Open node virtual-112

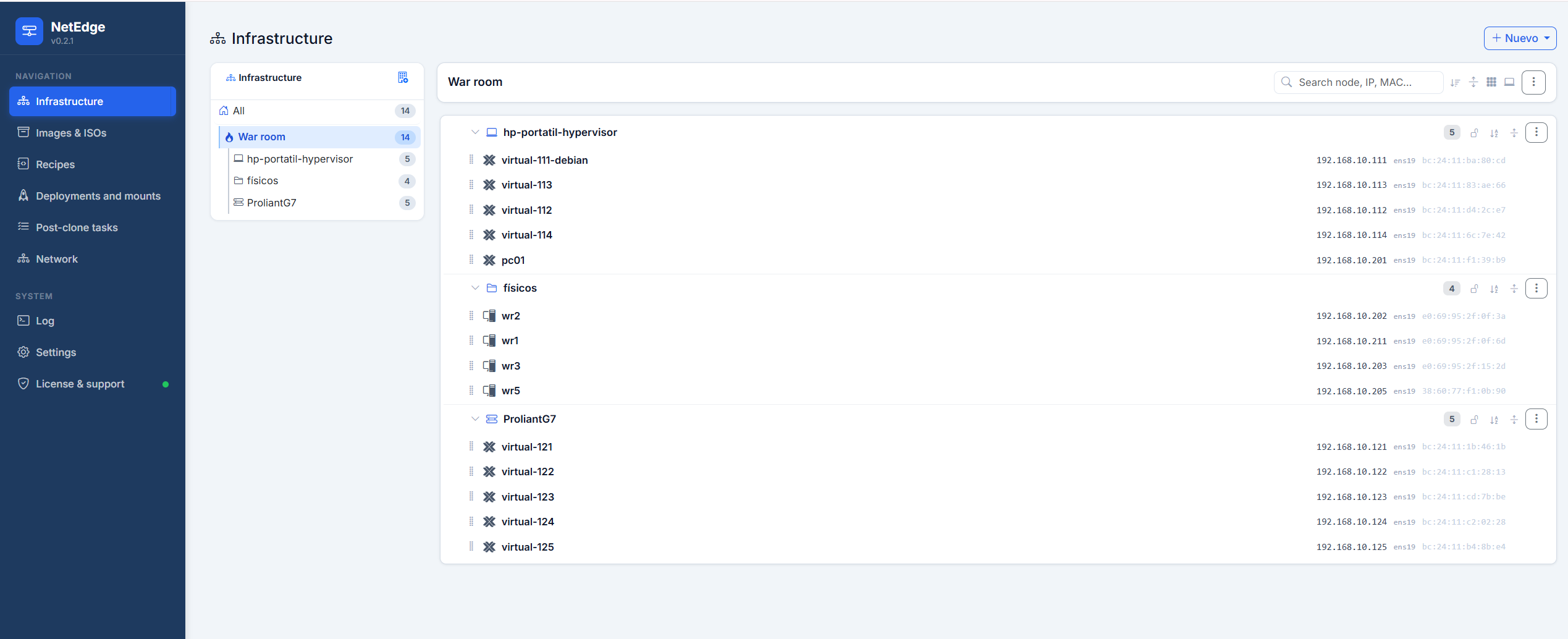coord(526,210)
